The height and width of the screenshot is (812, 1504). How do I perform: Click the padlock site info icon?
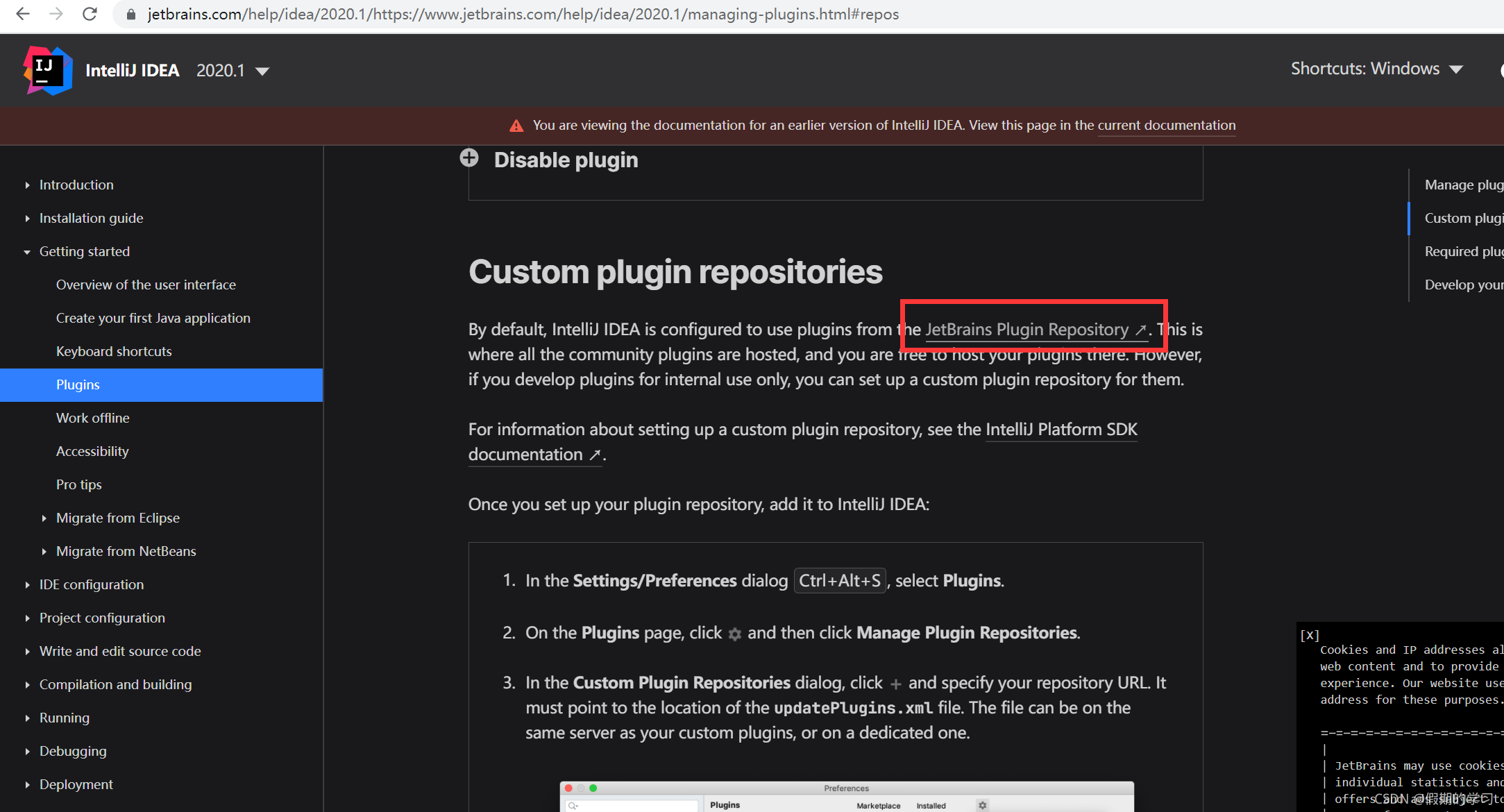130,15
